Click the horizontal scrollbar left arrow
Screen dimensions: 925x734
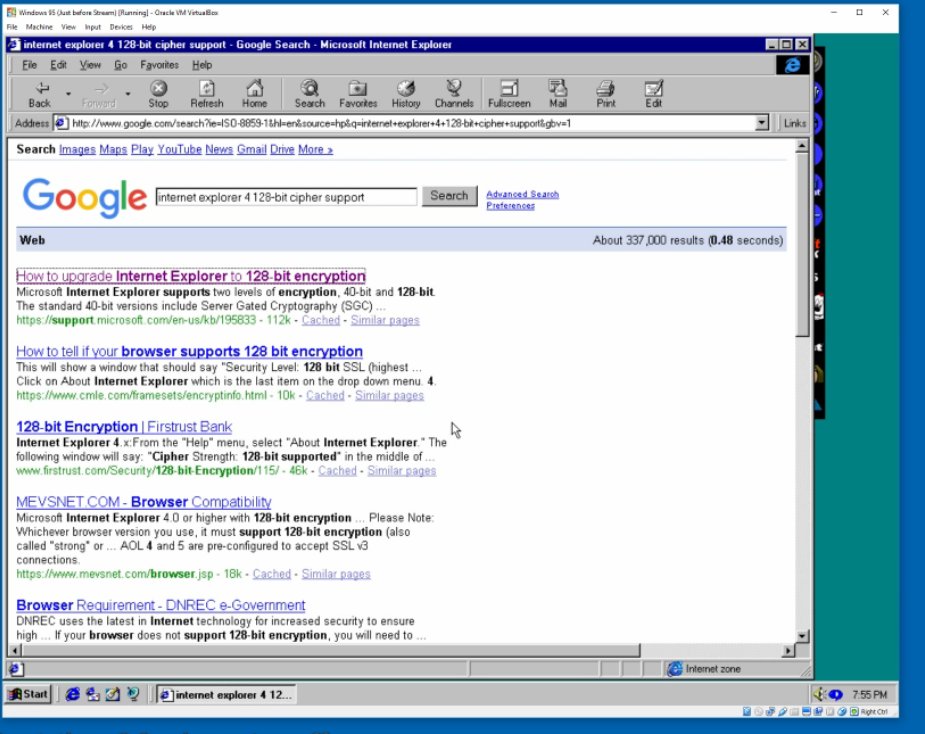coord(14,650)
